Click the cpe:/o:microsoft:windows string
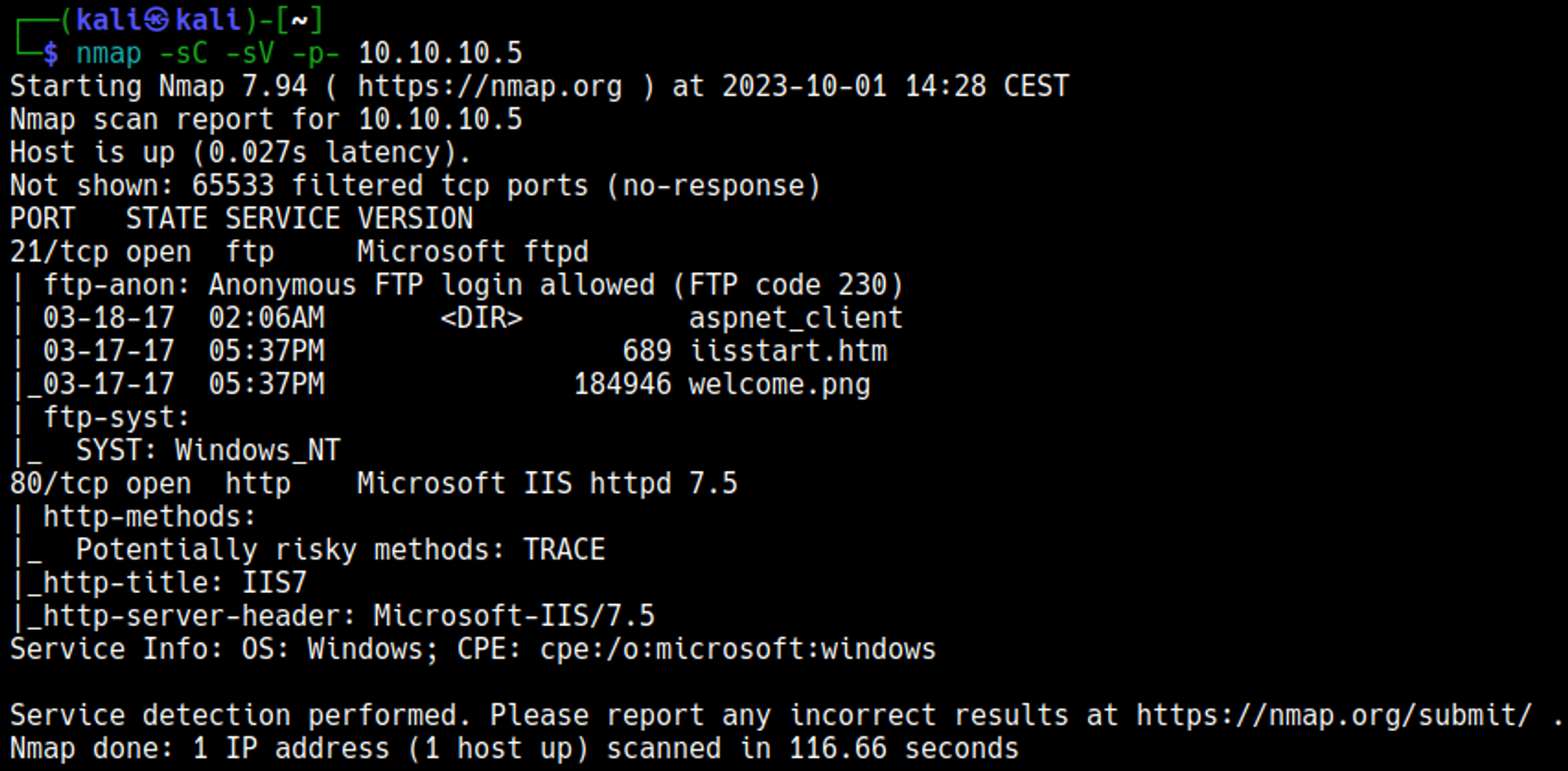 coord(737,650)
